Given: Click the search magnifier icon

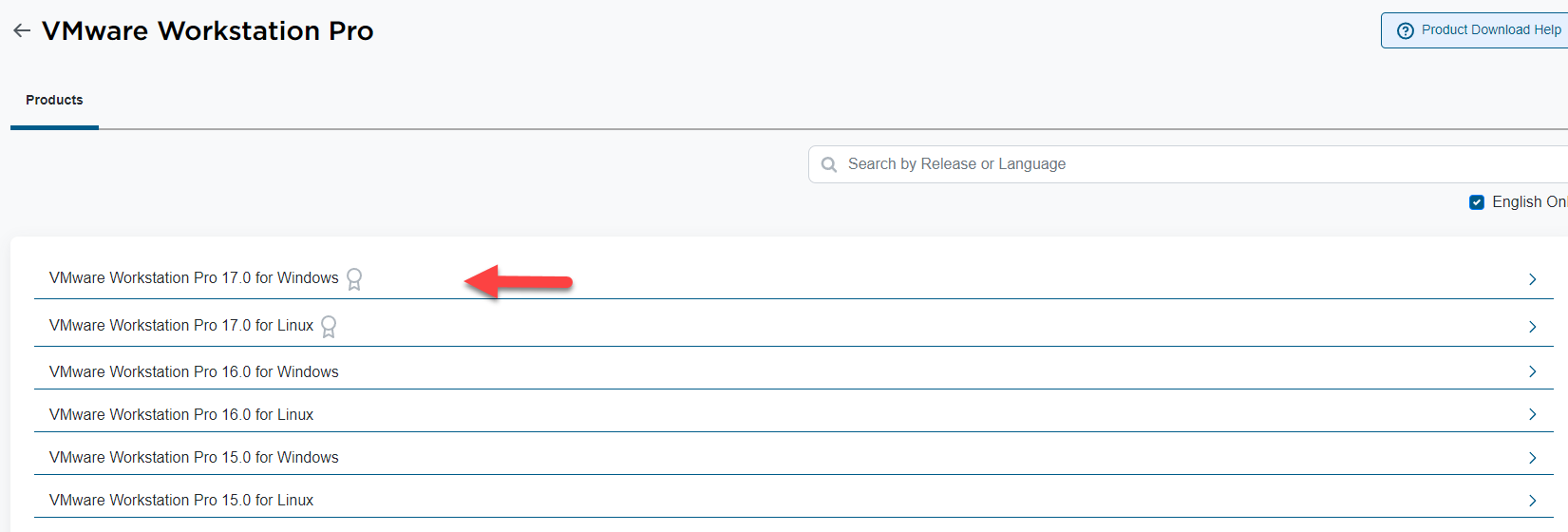Looking at the screenshot, I should [829, 164].
